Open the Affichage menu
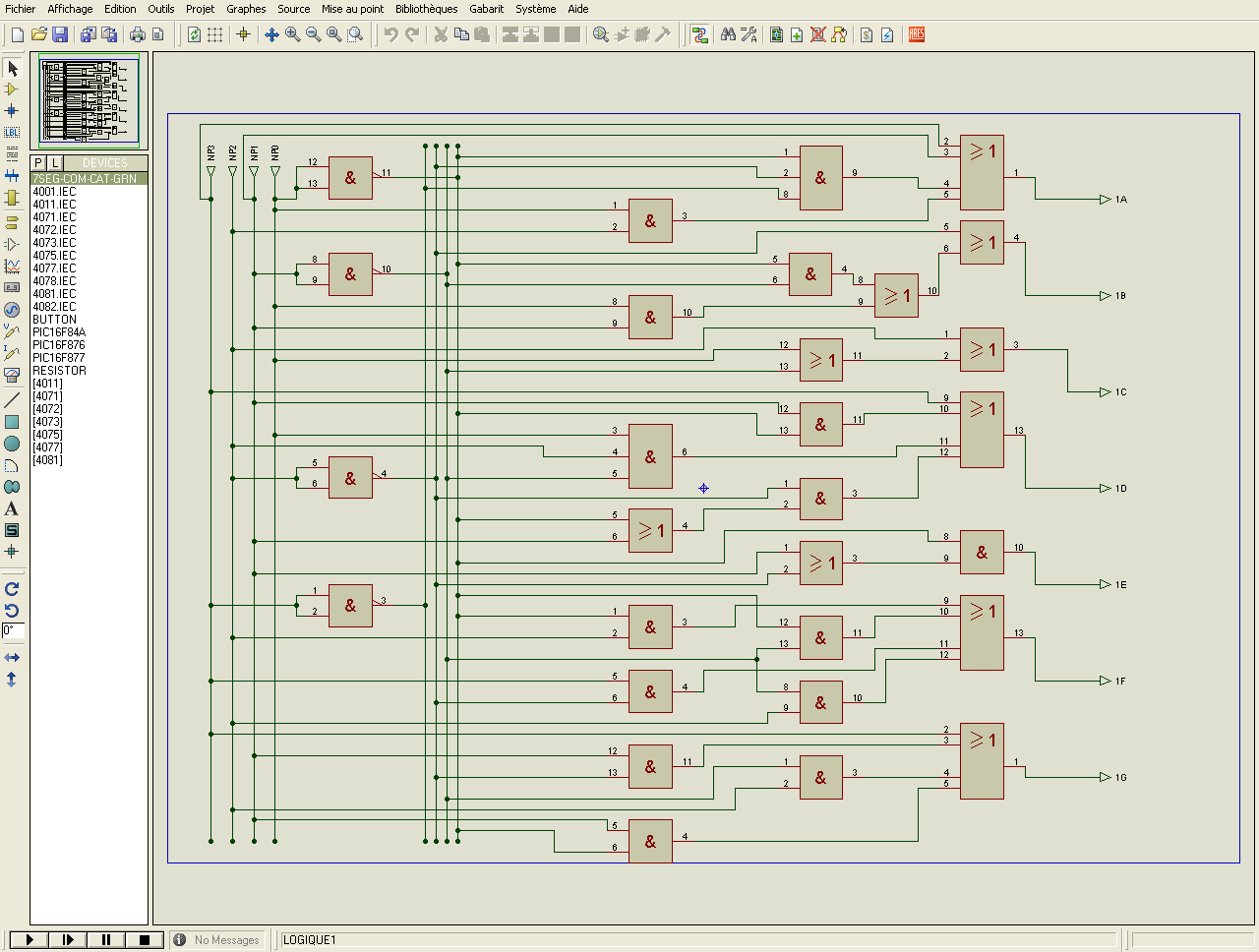This screenshot has width=1259, height=952. (71, 9)
